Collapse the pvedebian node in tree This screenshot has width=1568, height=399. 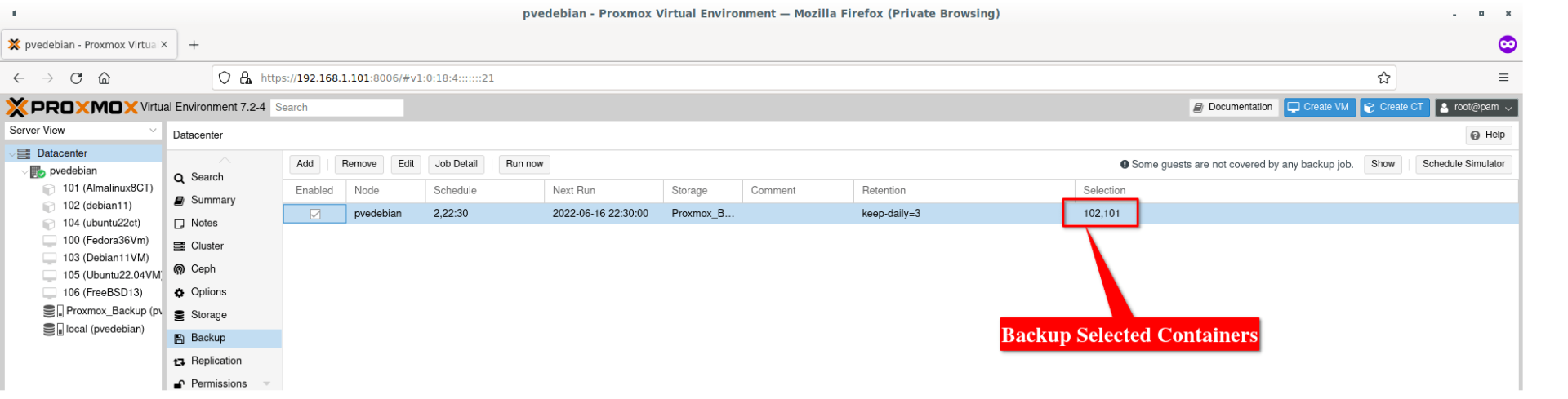coord(24,171)
